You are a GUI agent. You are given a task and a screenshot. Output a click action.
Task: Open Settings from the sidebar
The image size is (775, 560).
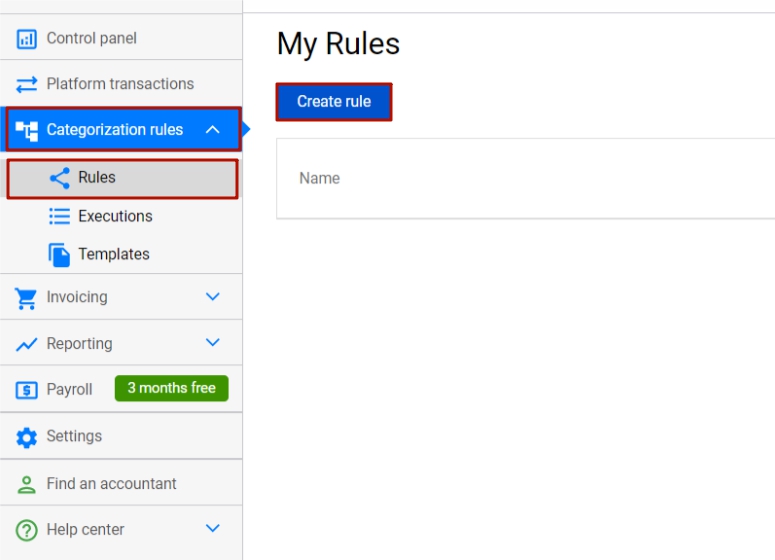click(74, 436)
